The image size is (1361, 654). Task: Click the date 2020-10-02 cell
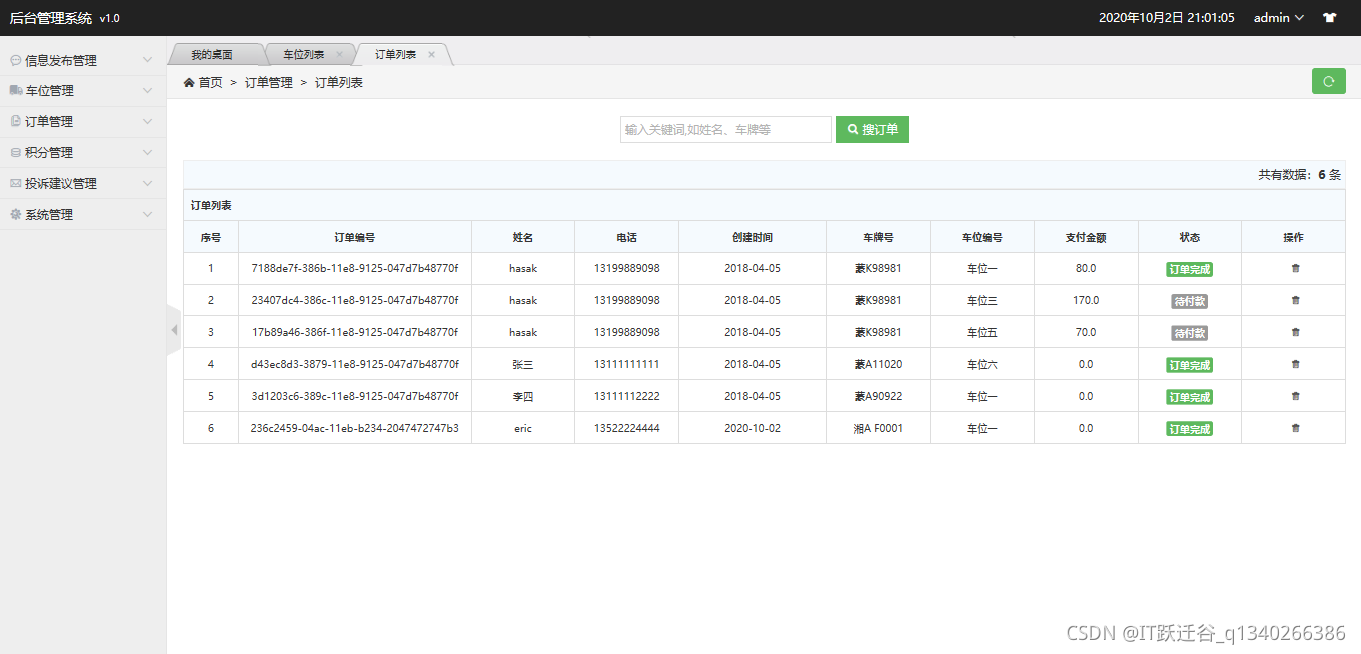coord(752,428)
